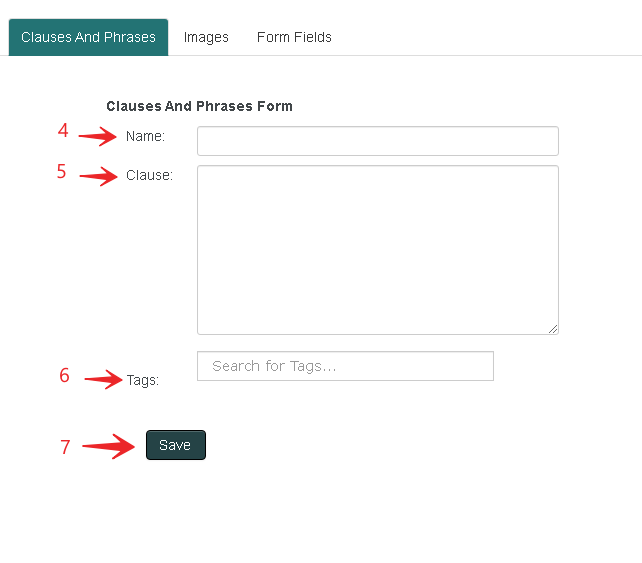This screenshot has height=563, width=642.
Task: Click the red number 4 annotation
Action: [x=63, y=131]
